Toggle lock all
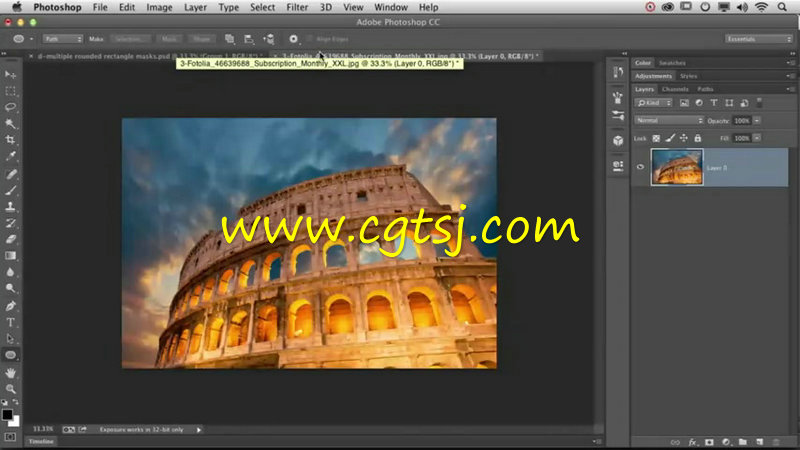This screenshot has width=800, height=450. click(697, 138)
